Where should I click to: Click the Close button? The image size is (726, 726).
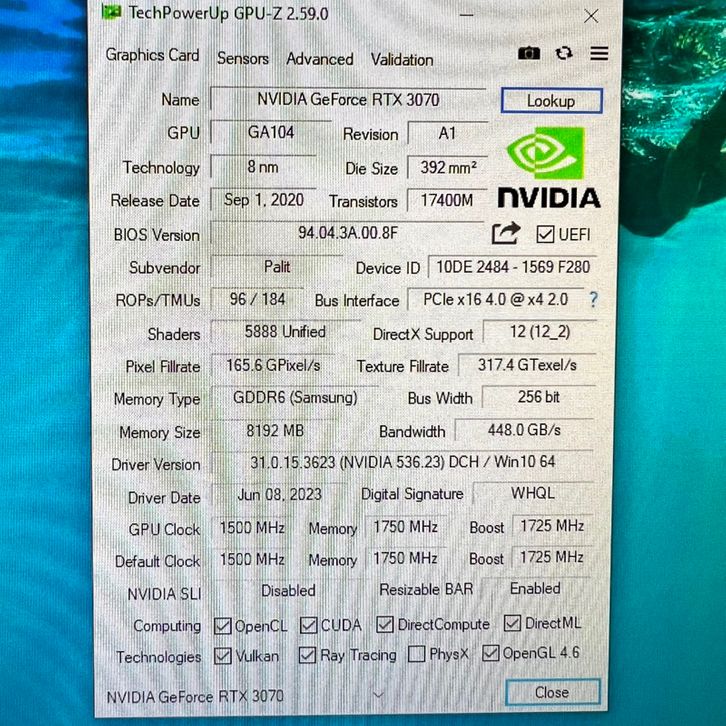coord(551,692)
